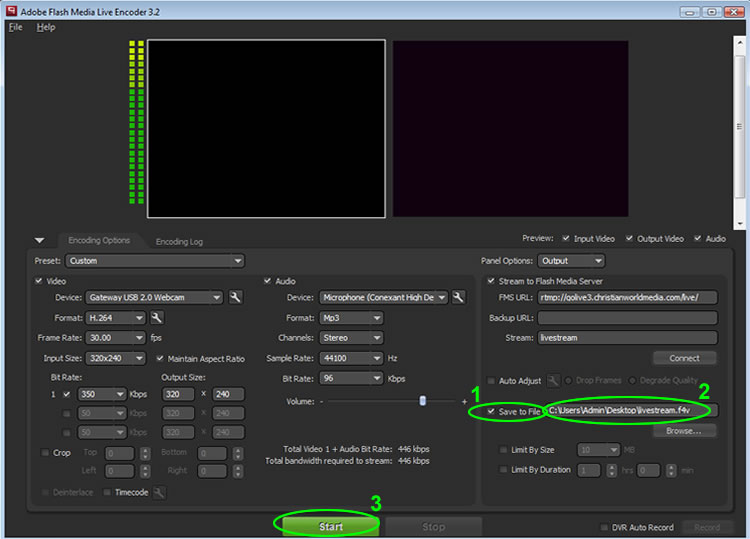
Task: Open the File menu
Action: pyautogui.click(x=15, y=27)
